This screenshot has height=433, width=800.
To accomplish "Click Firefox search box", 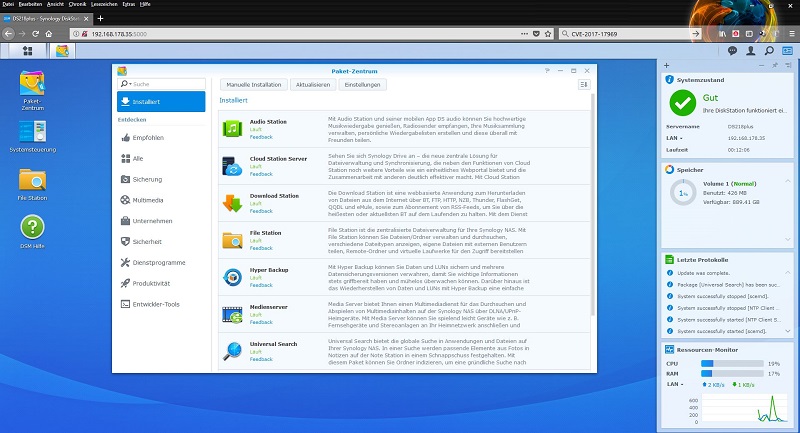I will click(x=630, y=34).
